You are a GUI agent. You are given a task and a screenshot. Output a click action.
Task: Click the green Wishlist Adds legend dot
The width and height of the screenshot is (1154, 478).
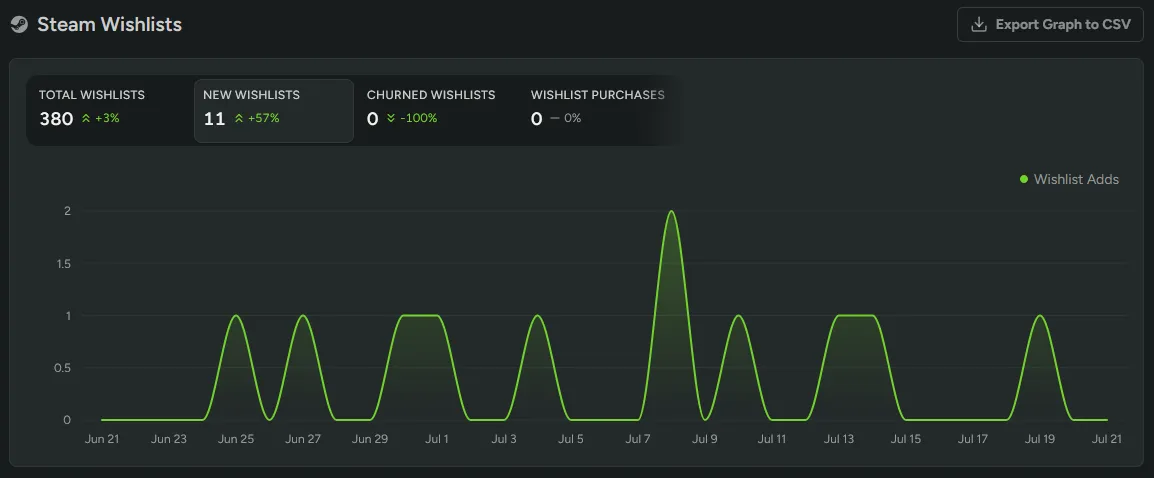tap(1024, 180)
